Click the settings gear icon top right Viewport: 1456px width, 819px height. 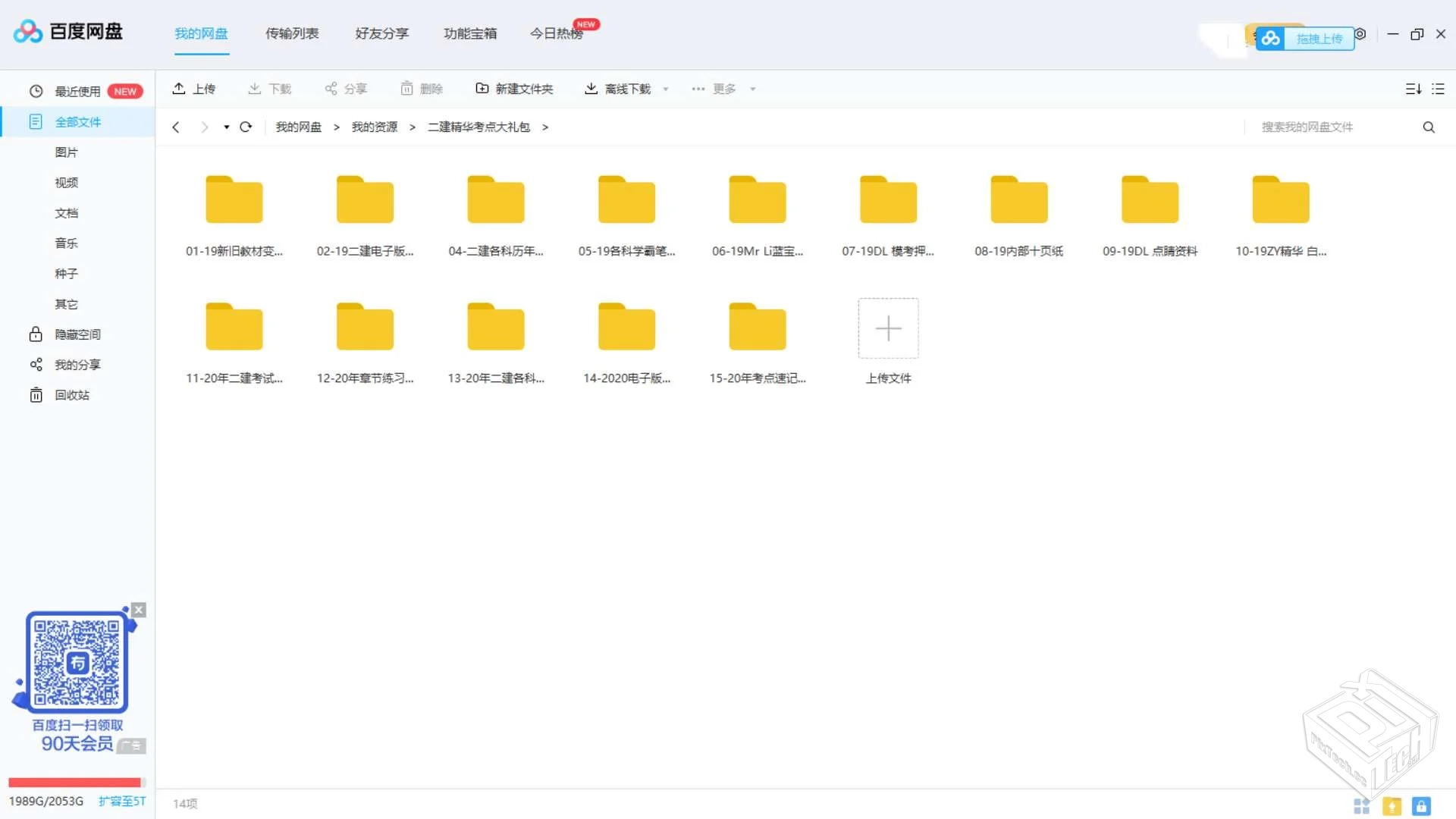[x=1360, y=34]
